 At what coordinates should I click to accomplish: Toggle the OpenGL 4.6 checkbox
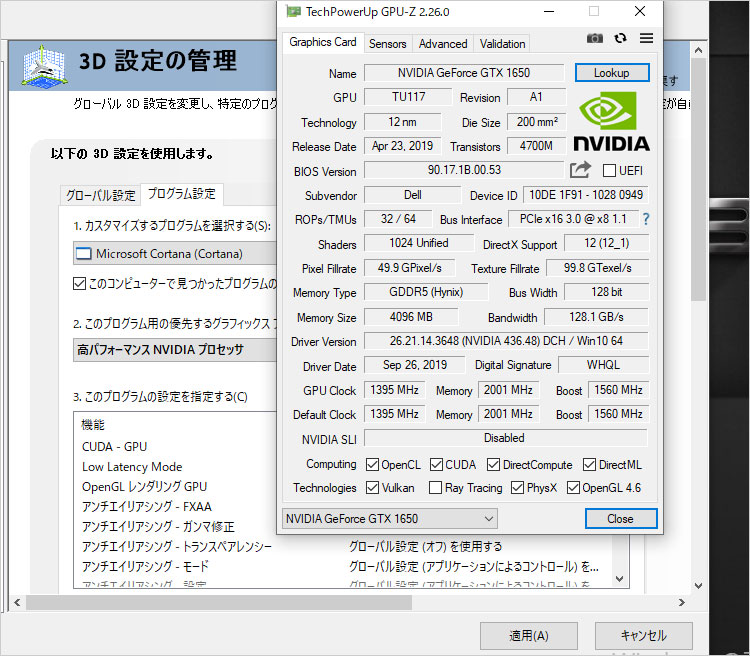click(573, 488)
